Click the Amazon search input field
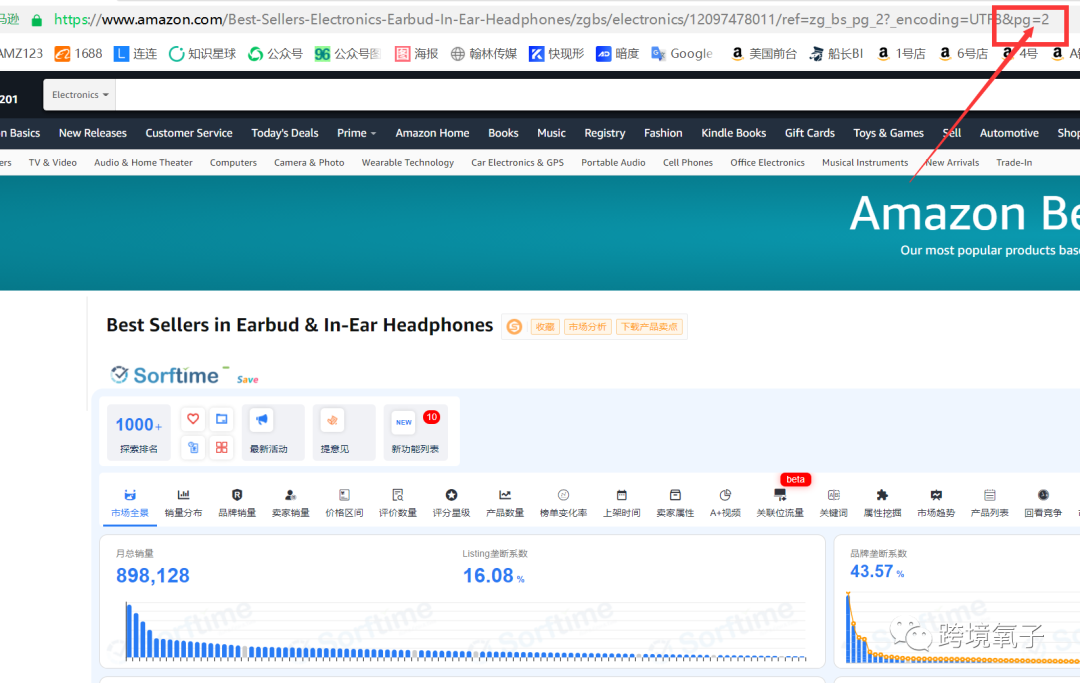Screen dimensions: 1080x683 click(597, 94)
